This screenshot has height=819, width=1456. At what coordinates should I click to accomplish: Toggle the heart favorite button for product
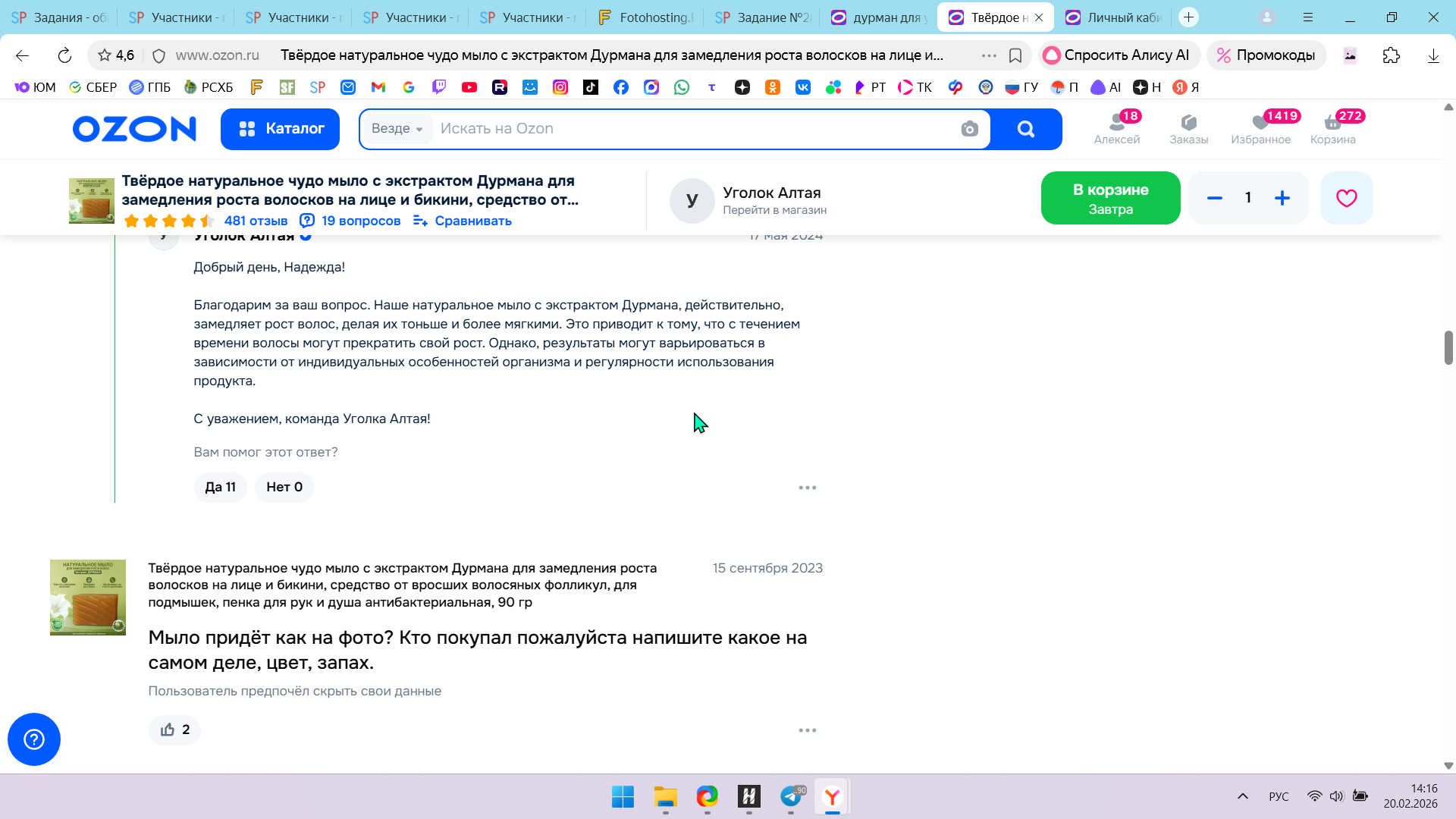pos(1346,198)
